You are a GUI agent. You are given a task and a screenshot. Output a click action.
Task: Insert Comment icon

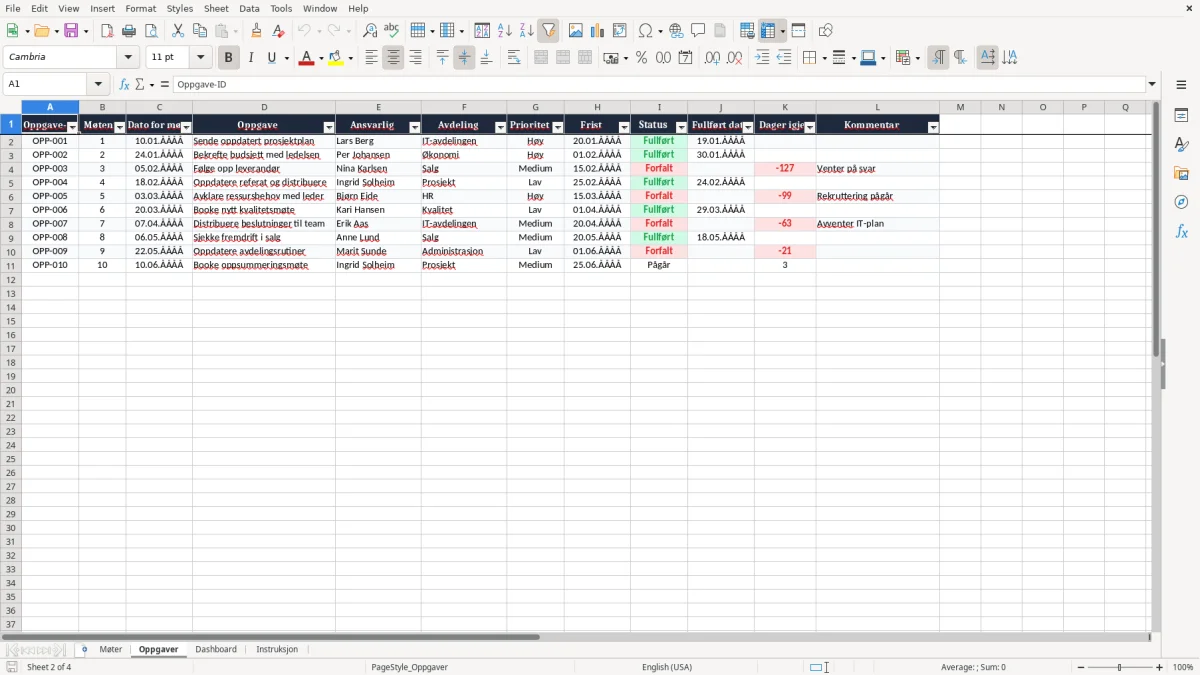698,31
